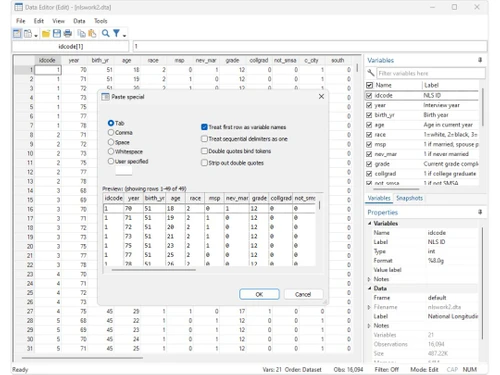Image resolution: width=500 pixels, height=375 pixels.
Task: Check Treat sequential delimiters as one
Action: pos(204,139)
